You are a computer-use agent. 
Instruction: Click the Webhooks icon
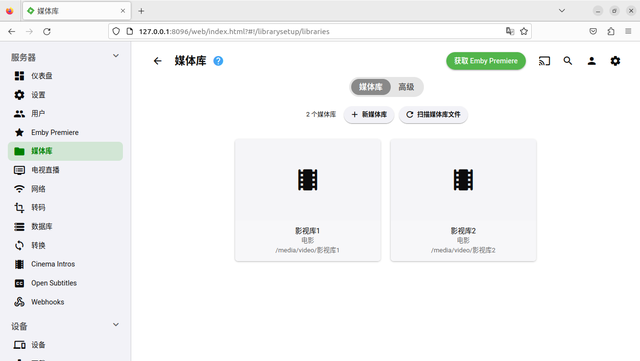(x=19, y=302)
